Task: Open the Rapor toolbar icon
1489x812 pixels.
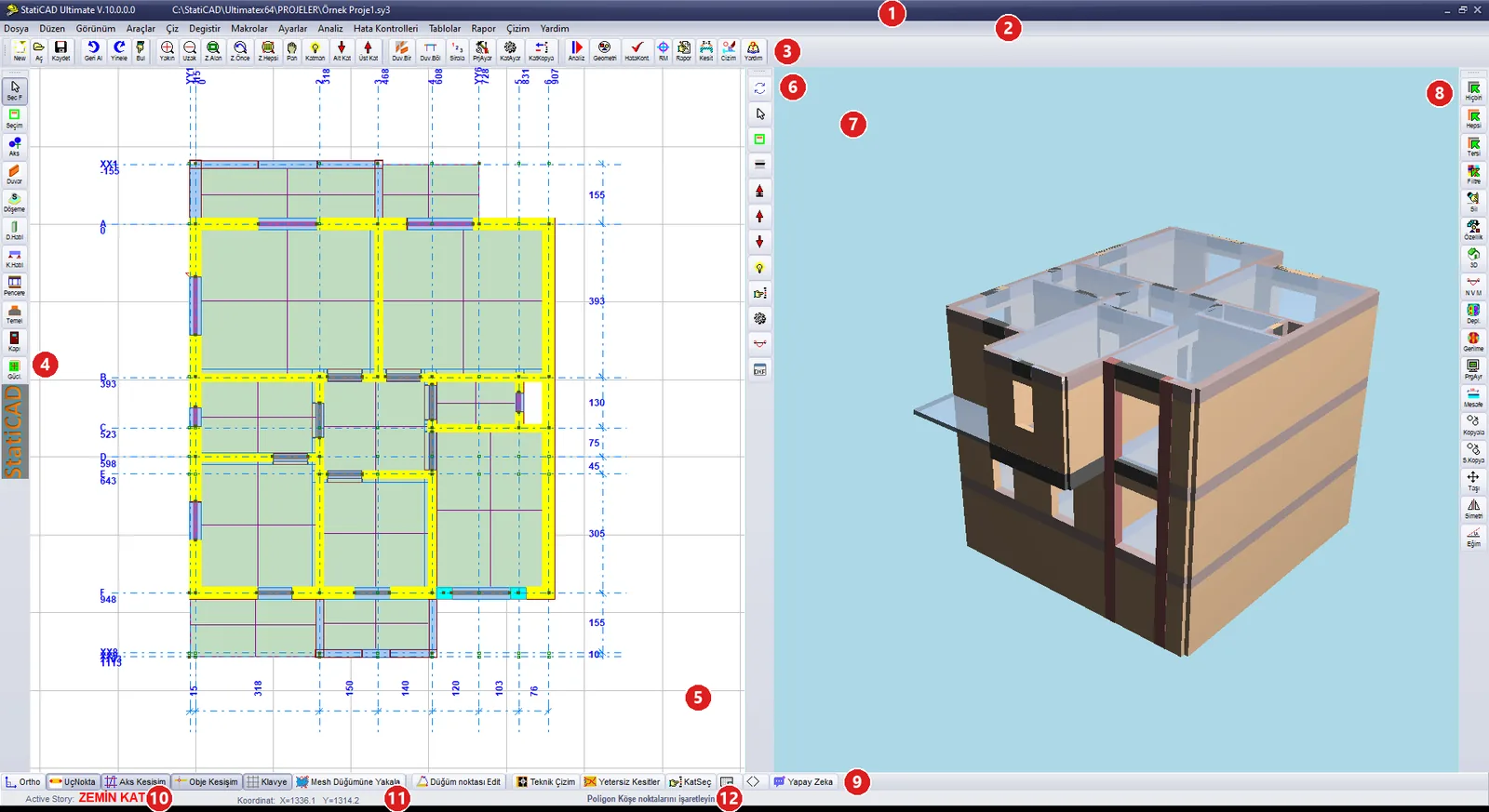Action: coord(684,50)
